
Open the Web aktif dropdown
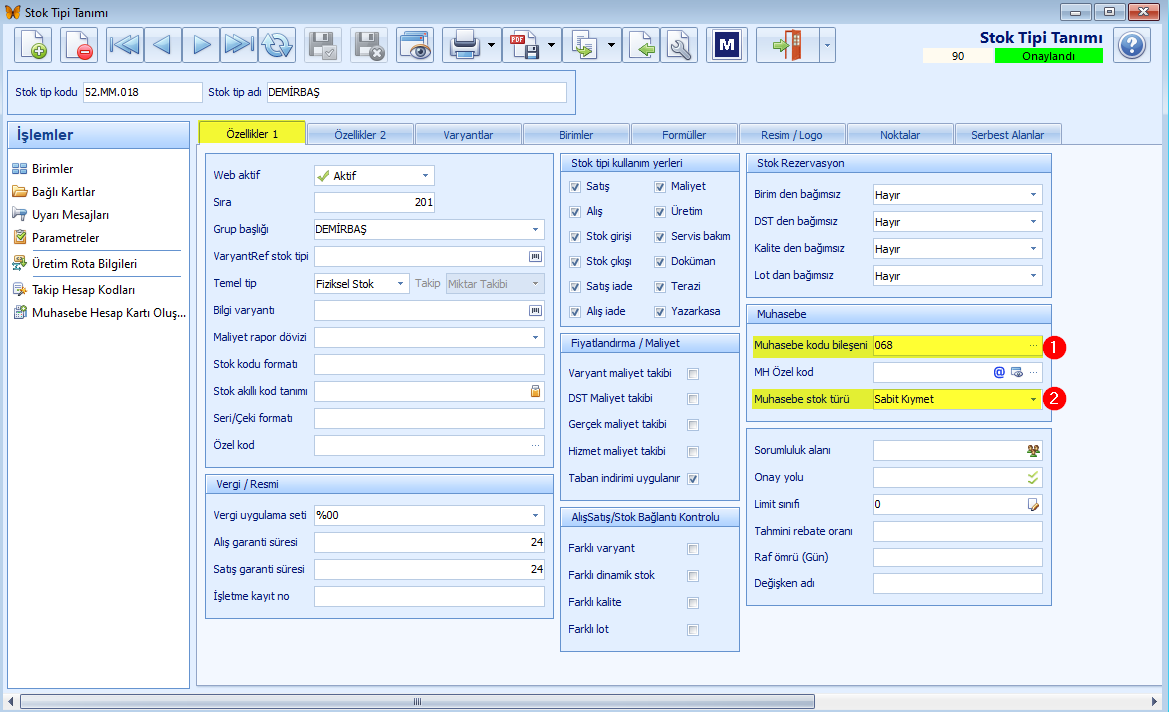tap(425, 176)
